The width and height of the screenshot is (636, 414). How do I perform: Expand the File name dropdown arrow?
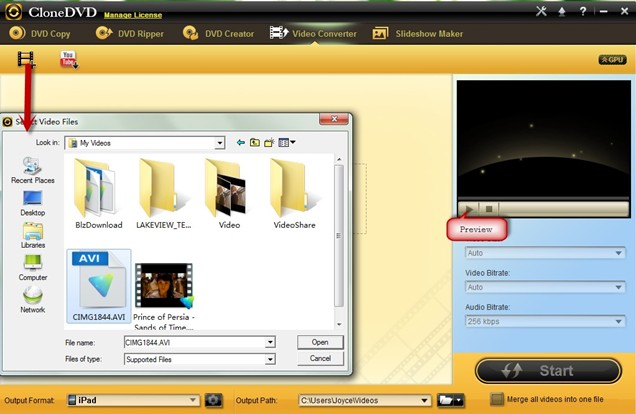[x=271, y=343]
